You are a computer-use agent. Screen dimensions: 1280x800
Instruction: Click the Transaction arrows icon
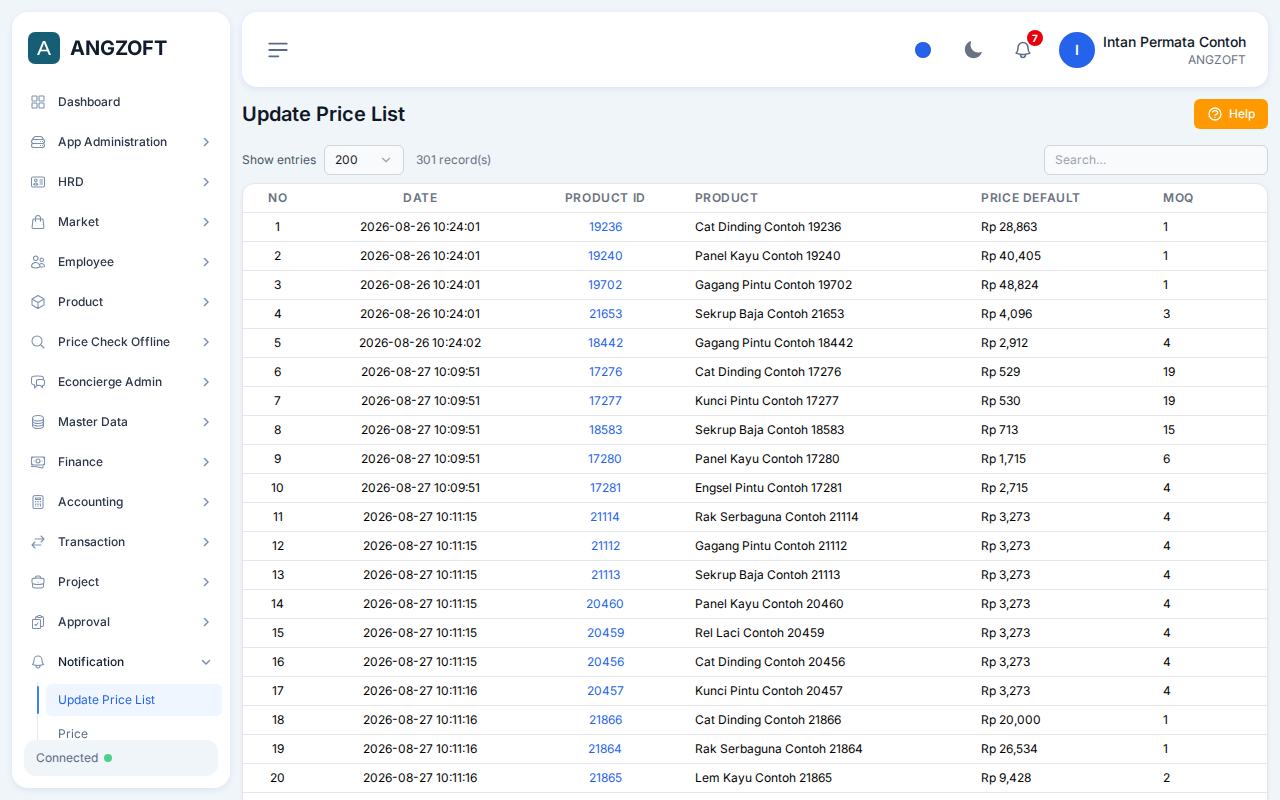38,542
